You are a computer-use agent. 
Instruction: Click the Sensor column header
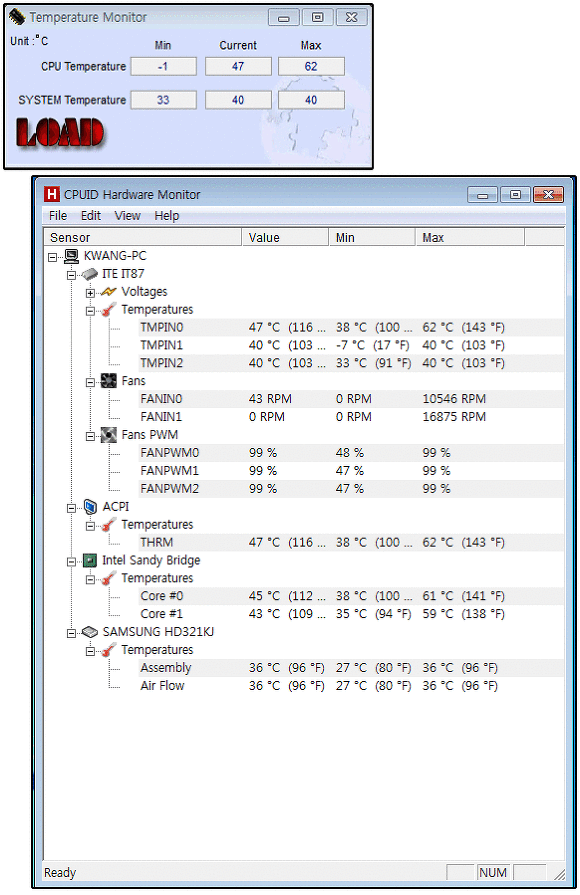click(143, 237)
